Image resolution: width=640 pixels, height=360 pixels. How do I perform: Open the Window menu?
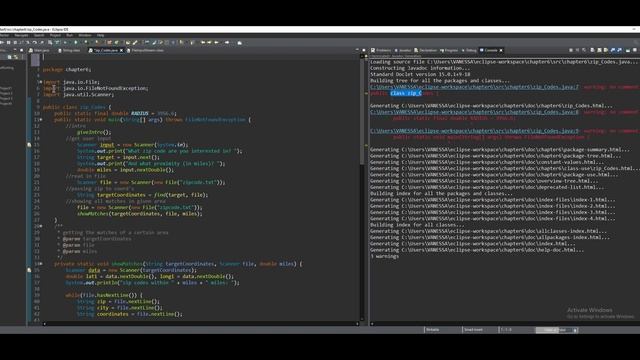(x=85, y=36)
